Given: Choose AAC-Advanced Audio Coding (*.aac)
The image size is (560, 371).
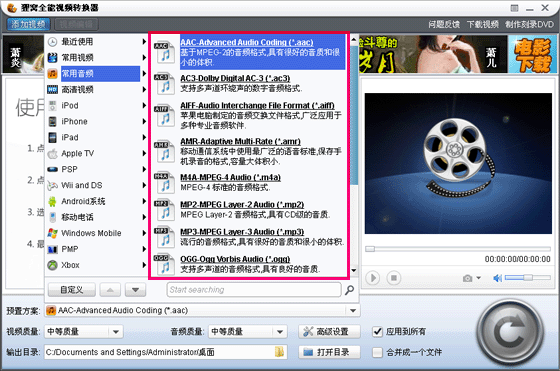Looking at the screenshot, I should [x=246, y=42].
